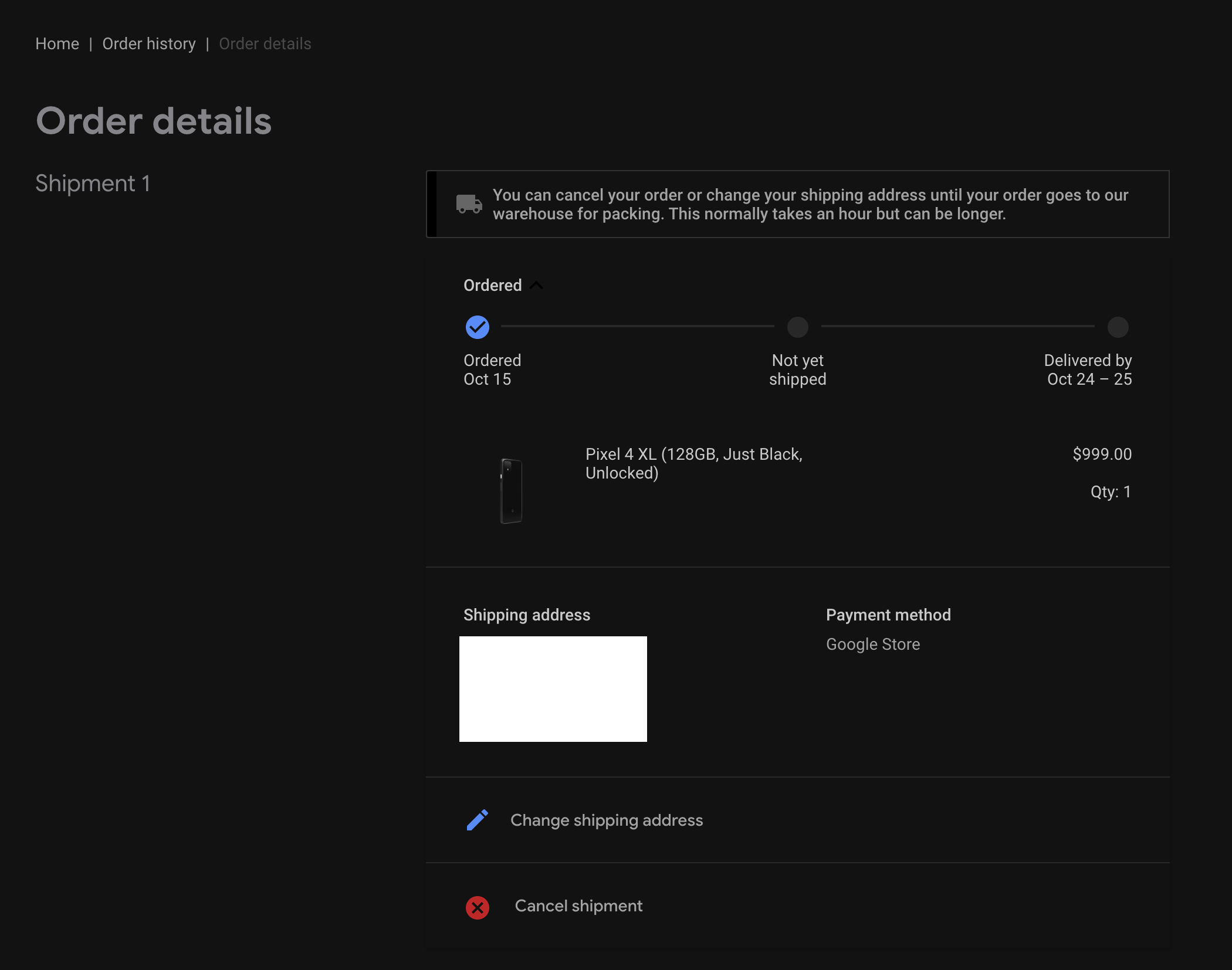The image size is (1232, 970).
Task: Click Order details breadcrumb
Action: pos(265,44)
